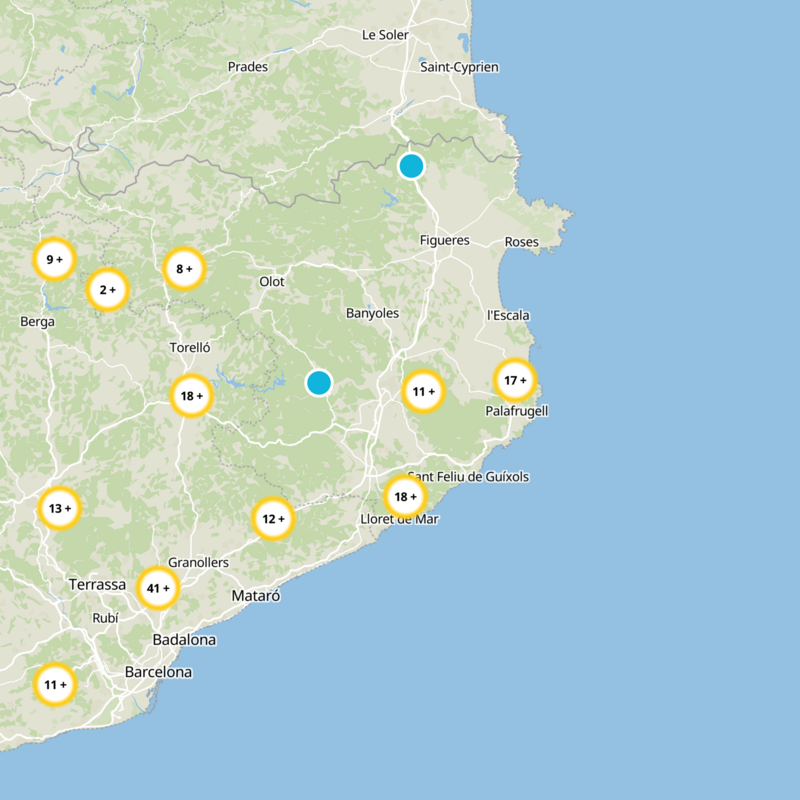Viewport: 800px width, 800px height.
Task: Click the Terrassa city label
Action: 97,584
